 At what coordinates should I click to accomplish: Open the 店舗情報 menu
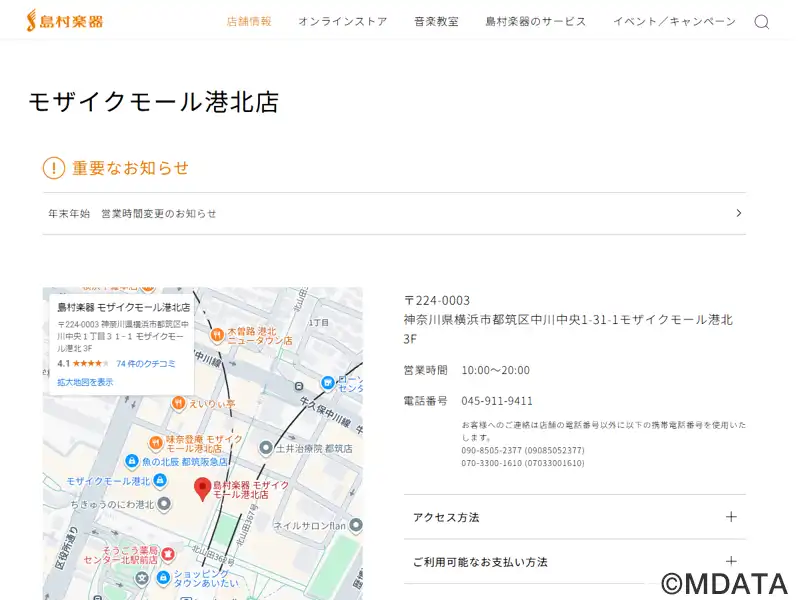pos(249,21)
